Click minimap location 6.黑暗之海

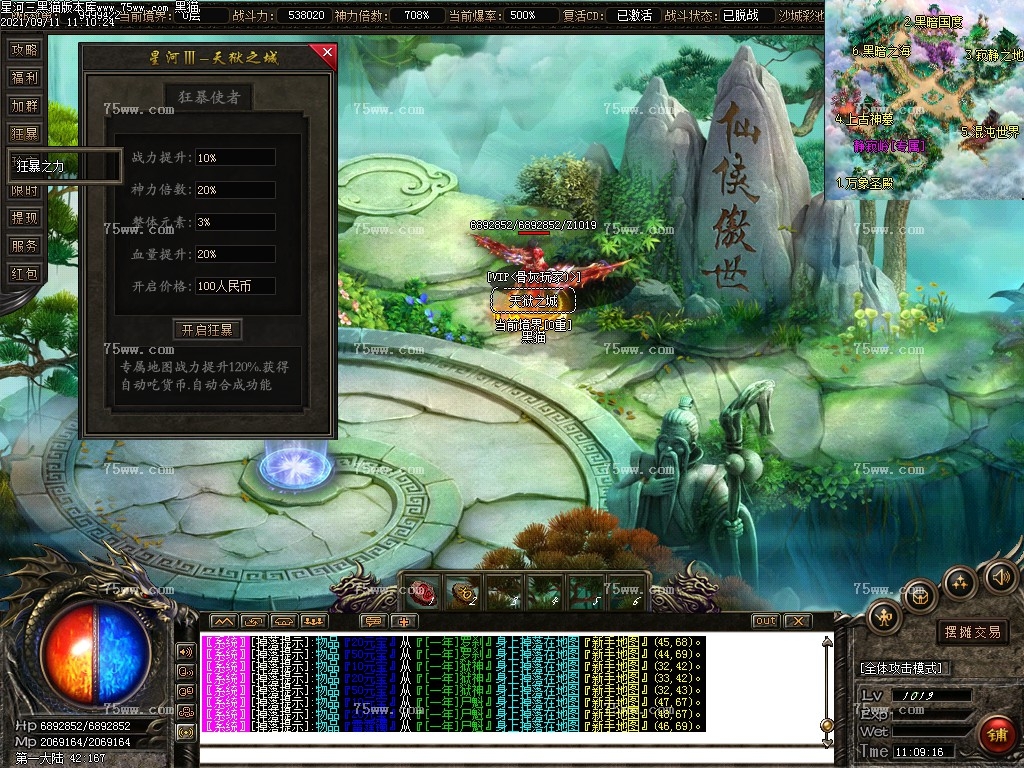point(881,50)
